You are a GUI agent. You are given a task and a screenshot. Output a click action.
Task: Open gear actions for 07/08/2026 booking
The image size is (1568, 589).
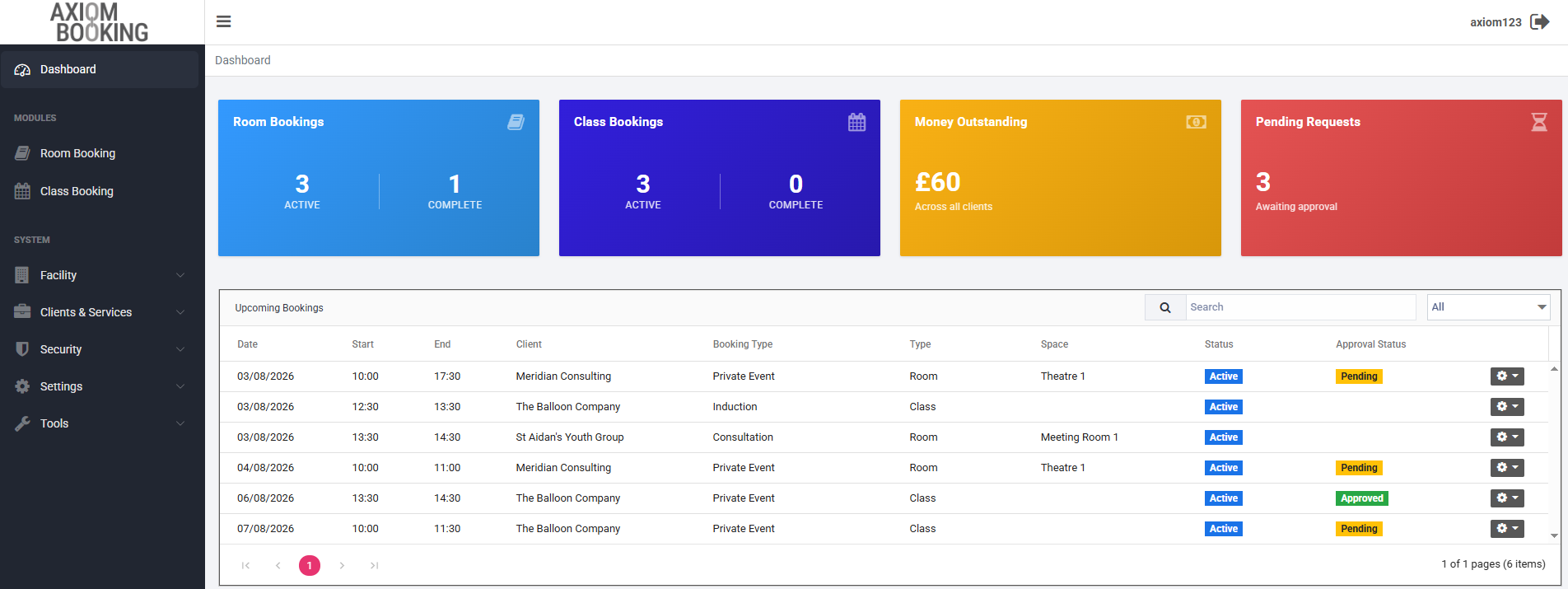point(1507,529)
